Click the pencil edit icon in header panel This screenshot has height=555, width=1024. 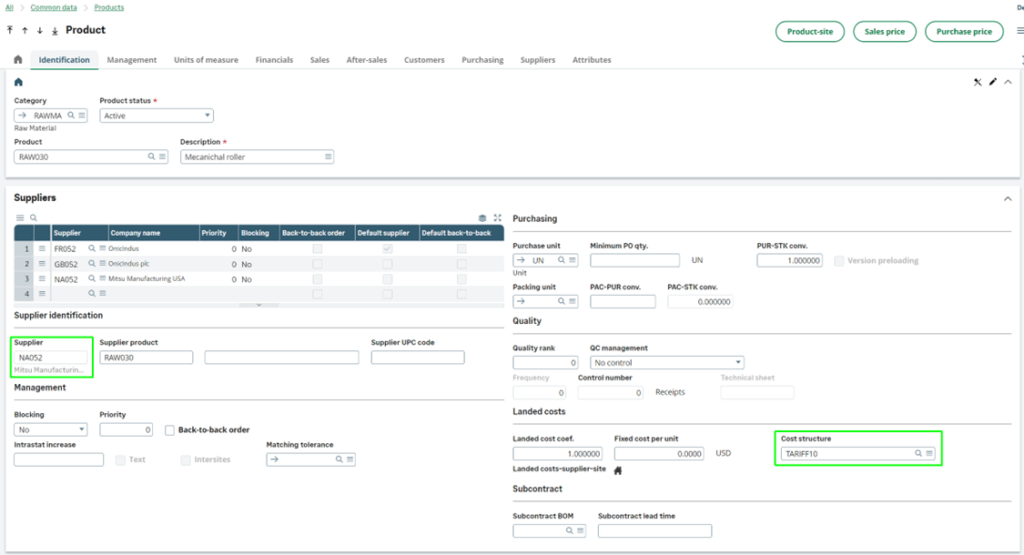(993, 82)
